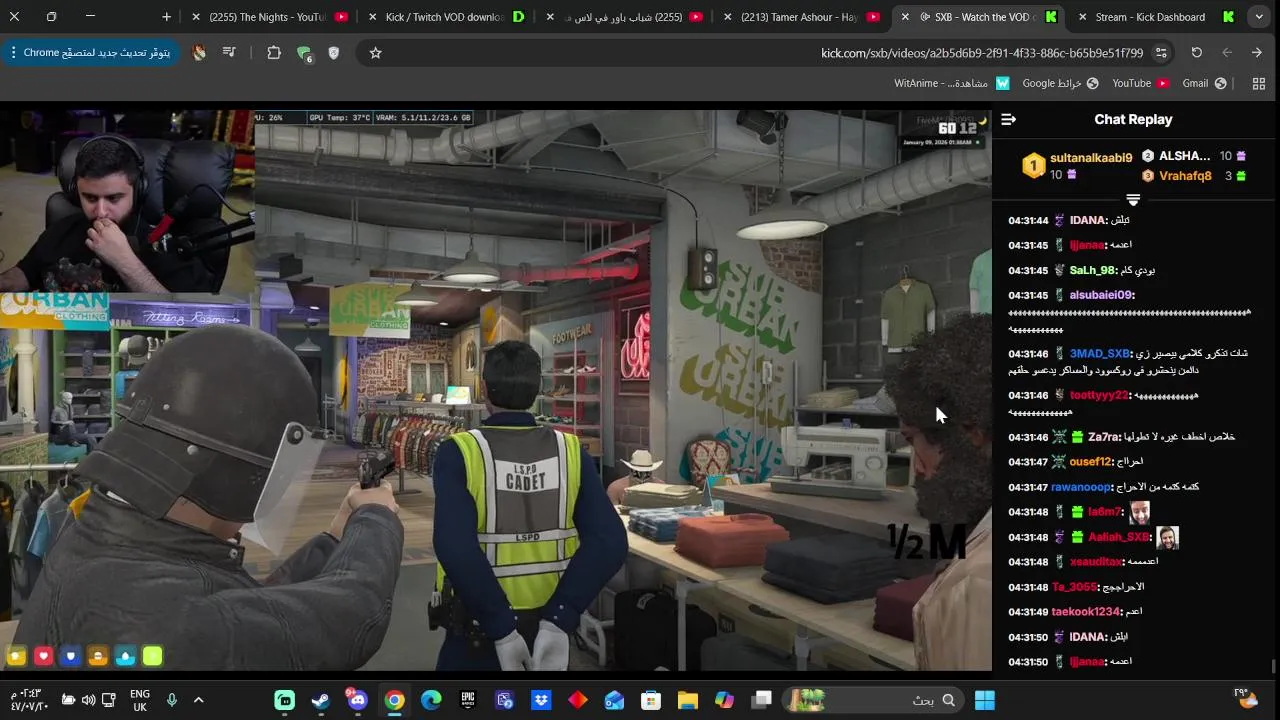Open Steam from taskbar
Image resolution: width=1280 pixels, height=720 pixels.
tap(321, 700)
